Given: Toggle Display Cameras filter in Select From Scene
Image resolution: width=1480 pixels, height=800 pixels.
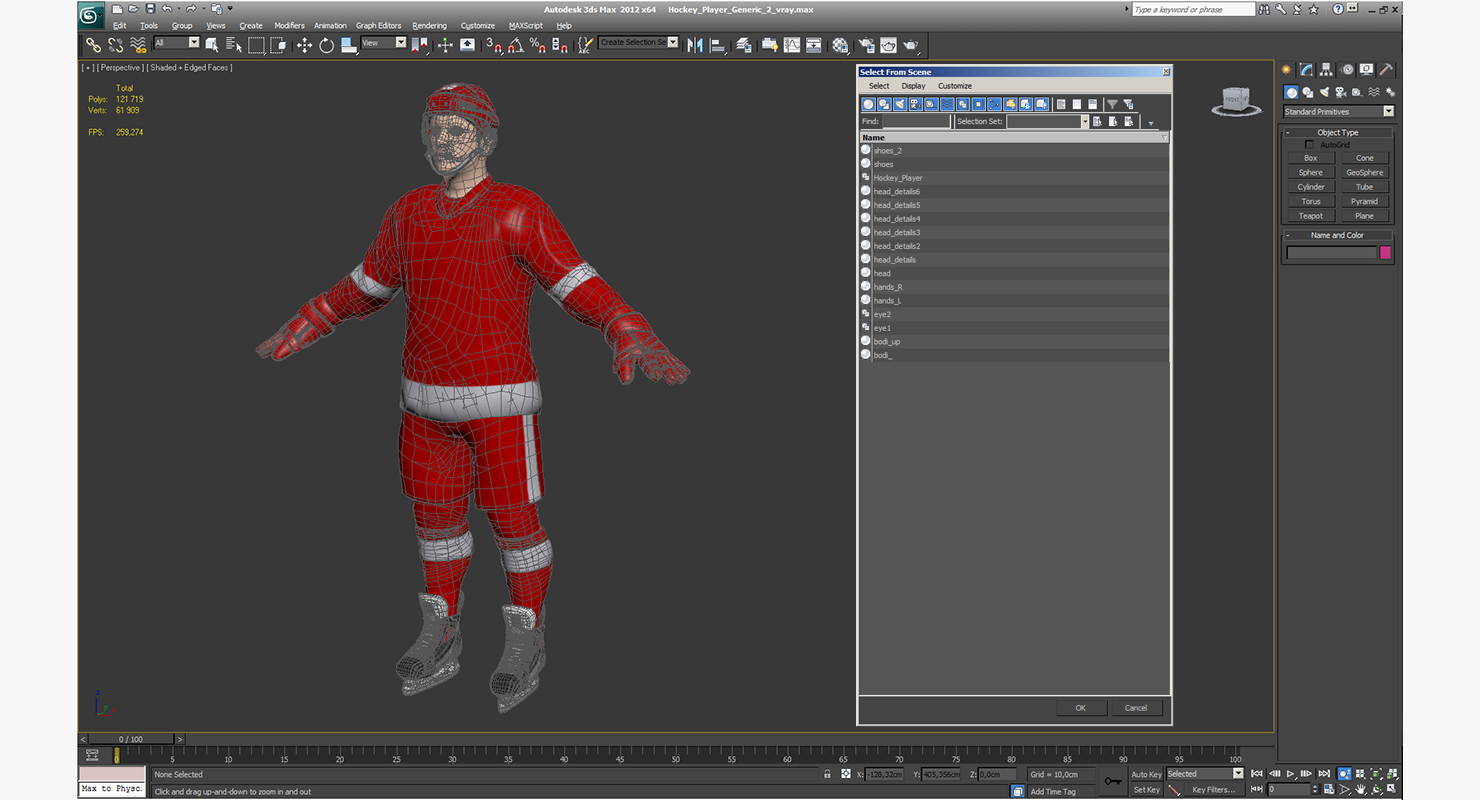Looking at the screenshot, I should [x=915, y=104].
